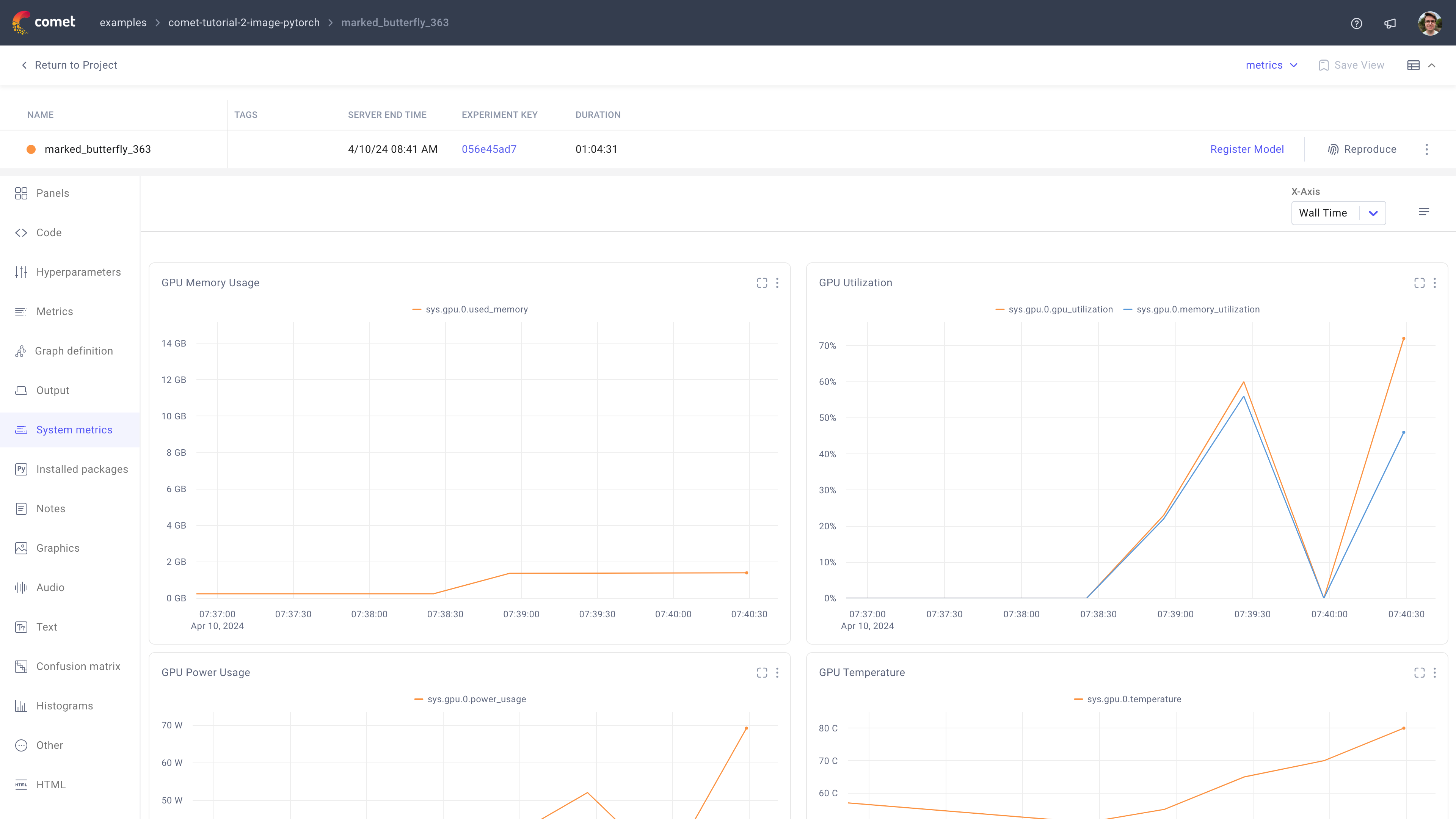The height and width of the screenshot is (819, 1456).
Task: Open the Graph definition section
Action: point(74,350)
